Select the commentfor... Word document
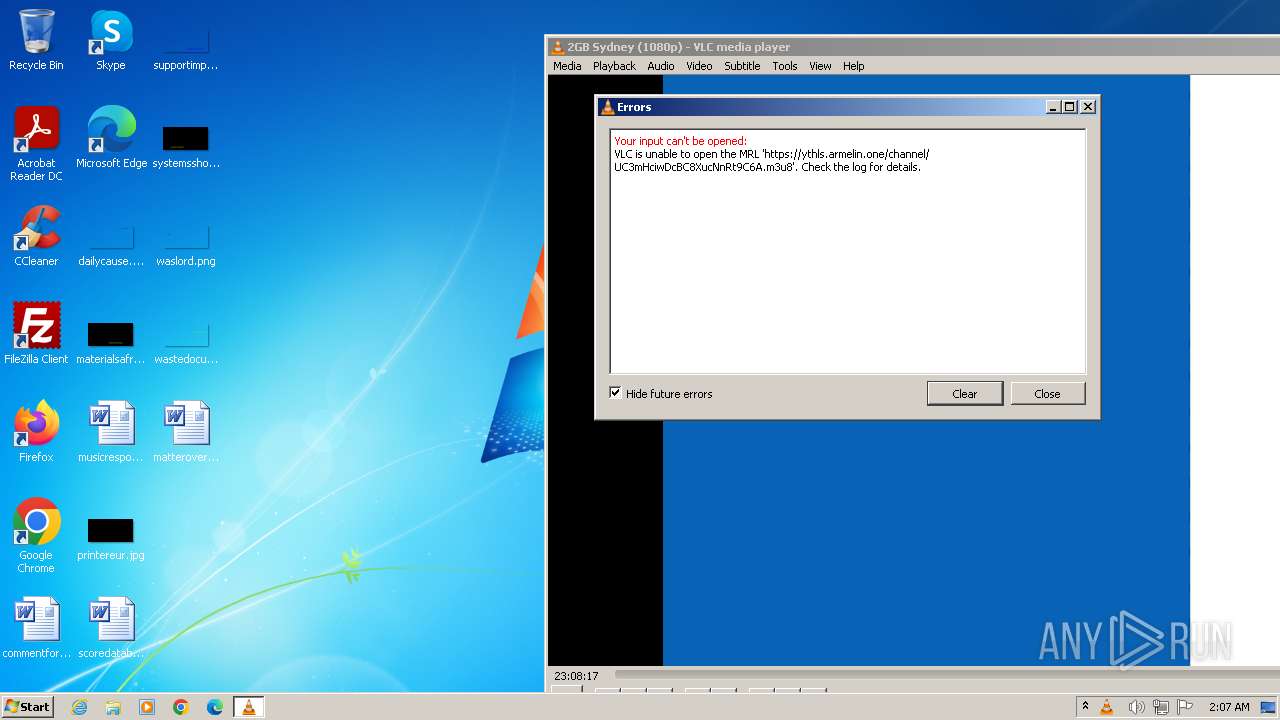This screenshot has height=720, width=1280. click(x=36, y=628)
